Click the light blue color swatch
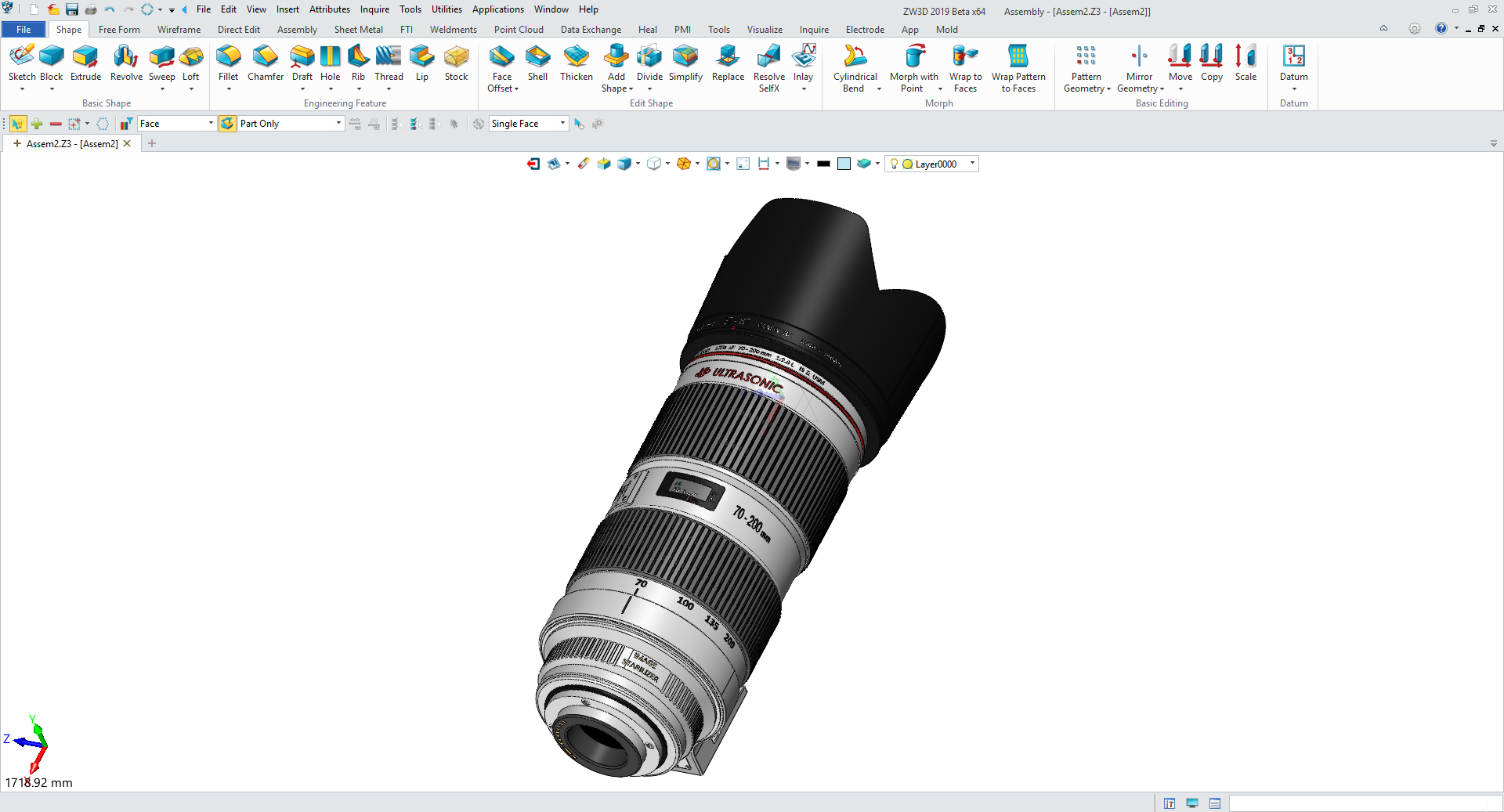The image size is (1504, 812). pyautogui.click(x=844, y=164)
